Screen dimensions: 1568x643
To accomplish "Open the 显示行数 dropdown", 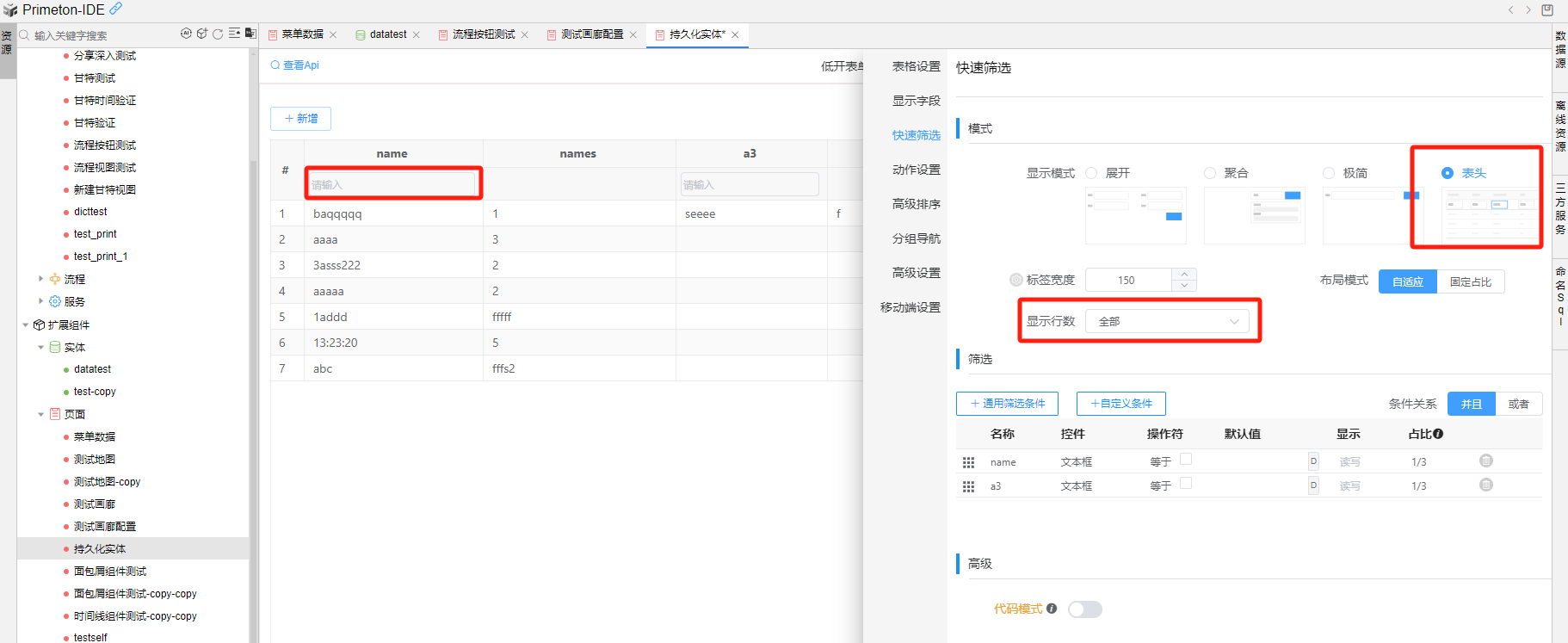I will (1166, 321).
